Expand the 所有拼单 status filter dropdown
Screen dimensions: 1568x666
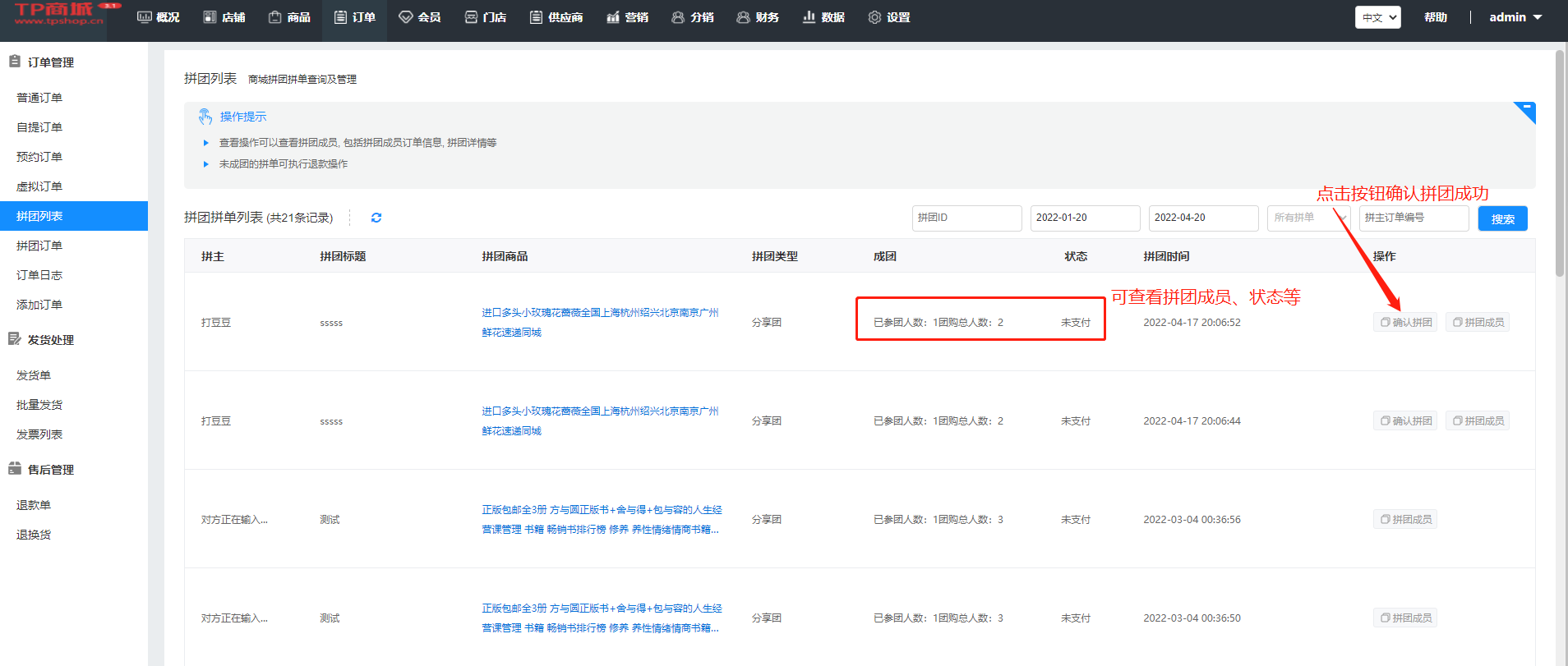(1308, 218)
